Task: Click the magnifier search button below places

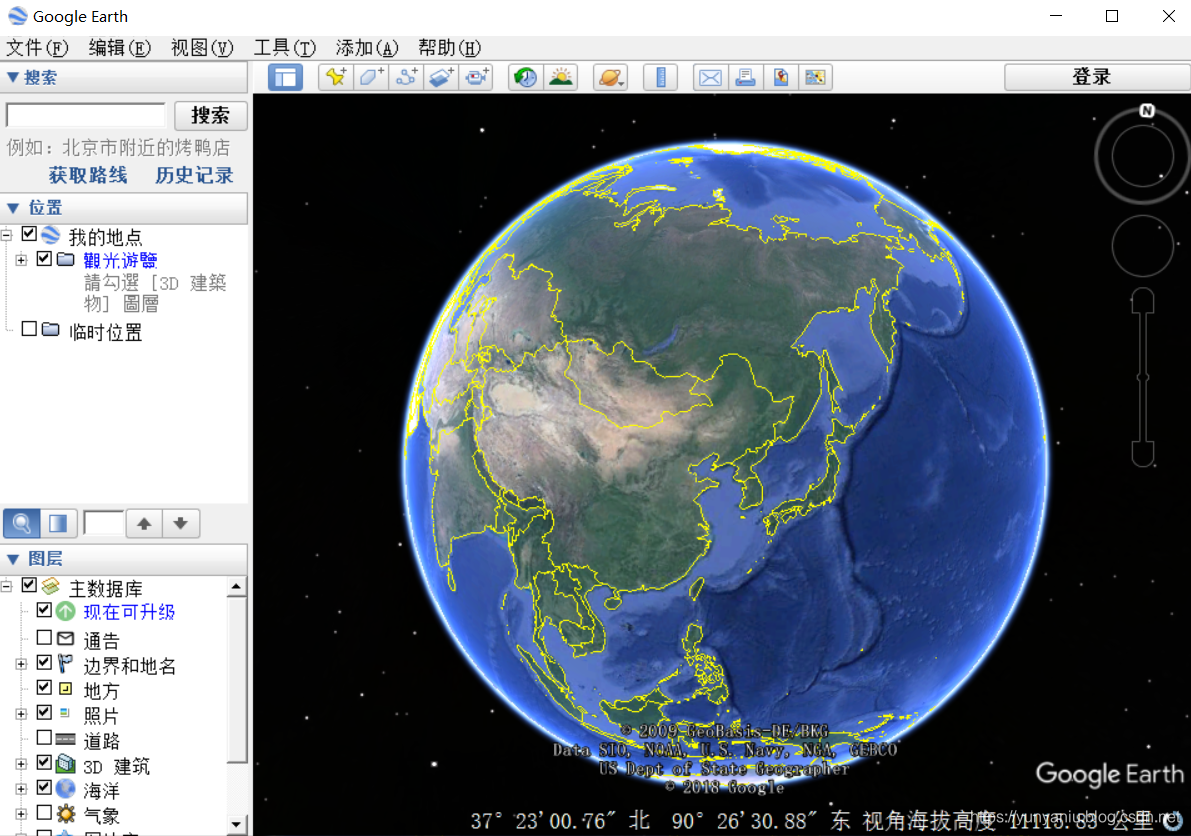Action: coord(22,523)
